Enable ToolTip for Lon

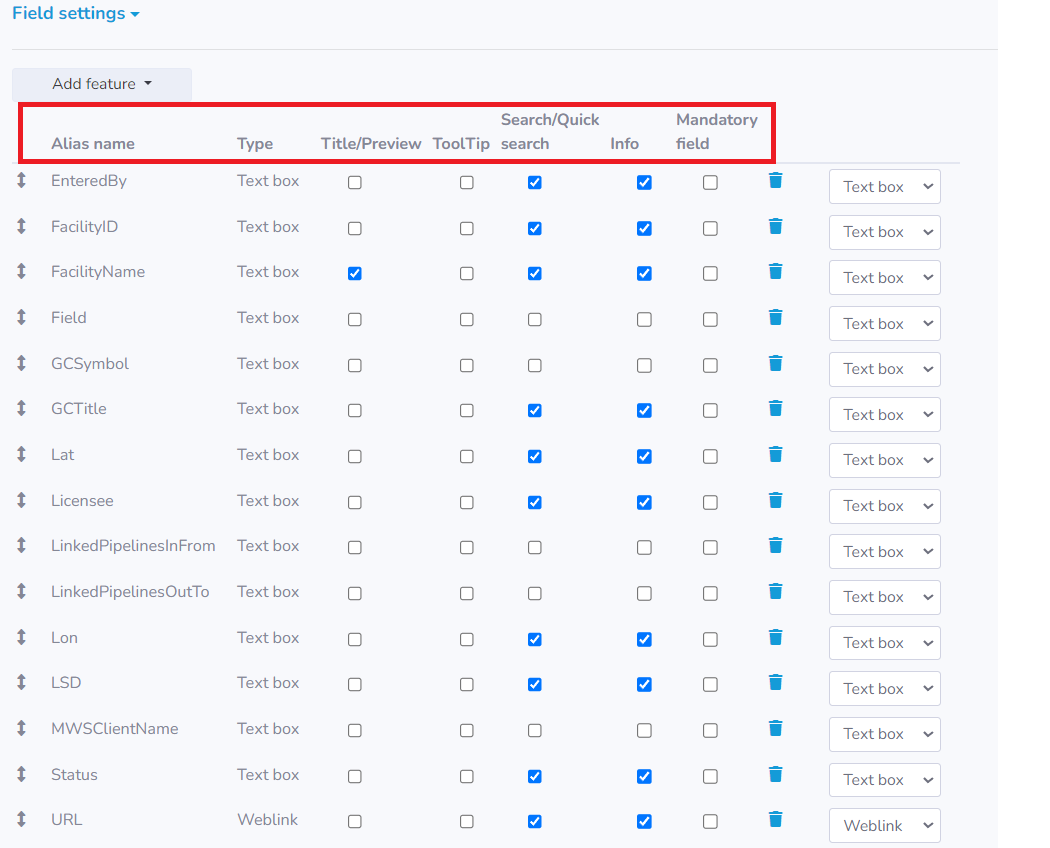click(x=466, y=637)
